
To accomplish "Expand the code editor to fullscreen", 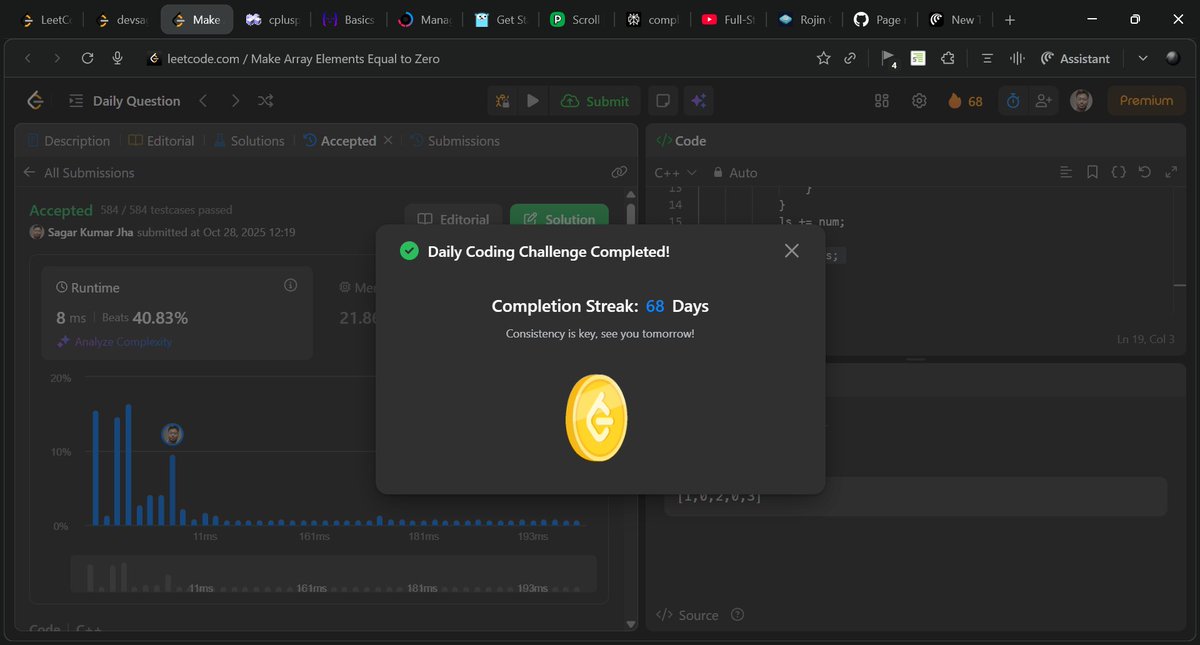I will click(x=1171, y=172).
